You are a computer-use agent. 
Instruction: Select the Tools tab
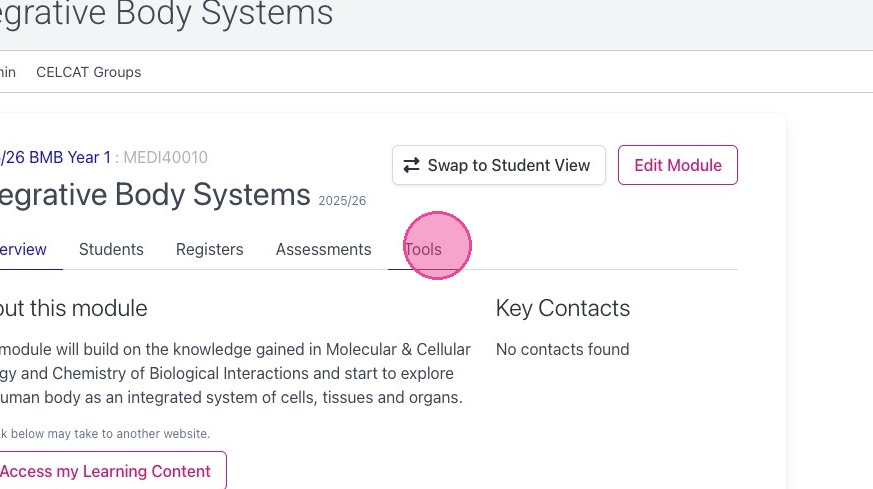tap(423, 249)
